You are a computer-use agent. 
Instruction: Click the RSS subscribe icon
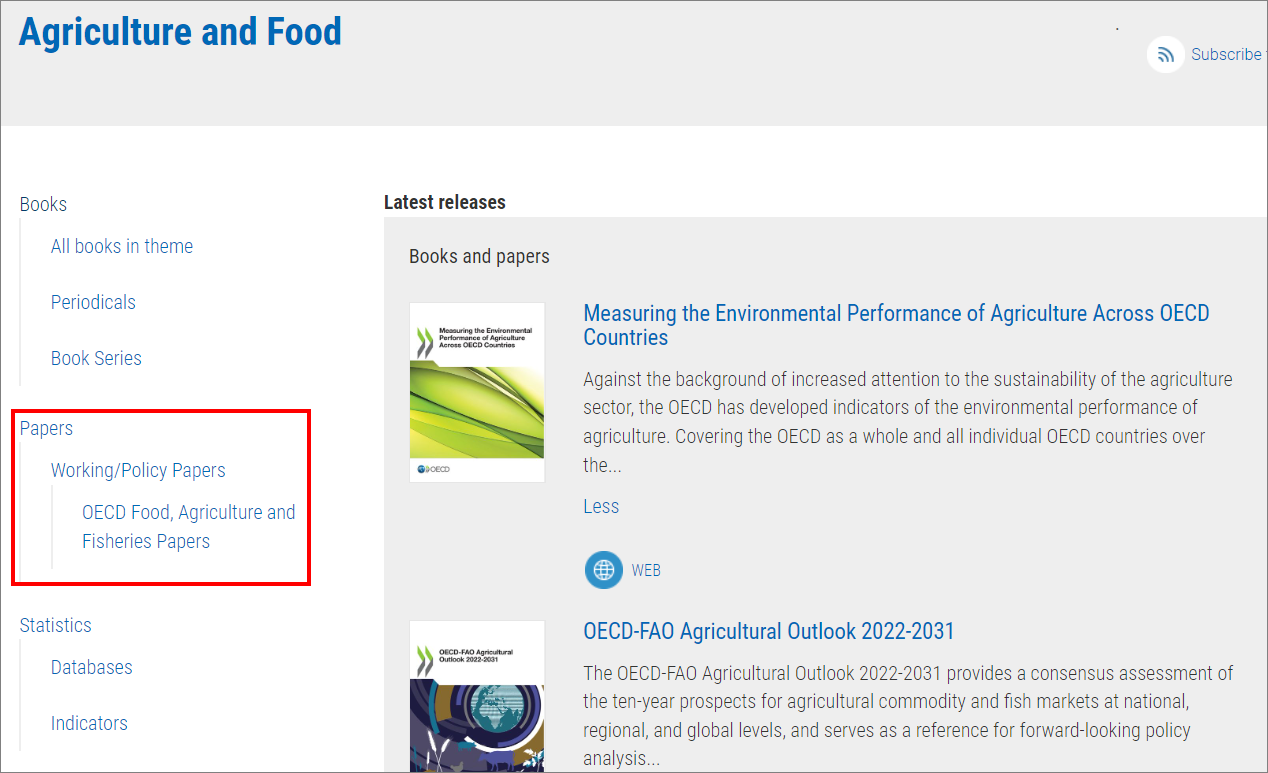tap(1165, 54)
